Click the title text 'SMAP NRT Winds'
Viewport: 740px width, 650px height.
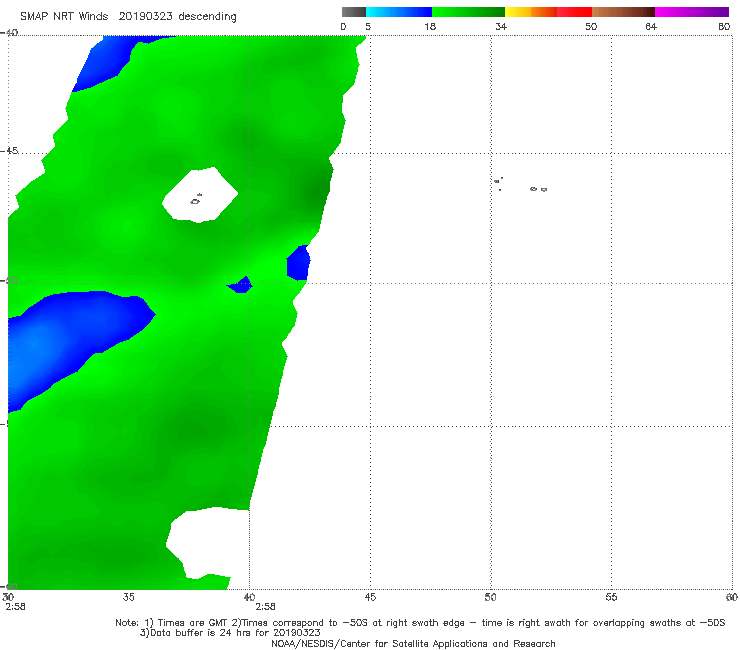point(64,17)
